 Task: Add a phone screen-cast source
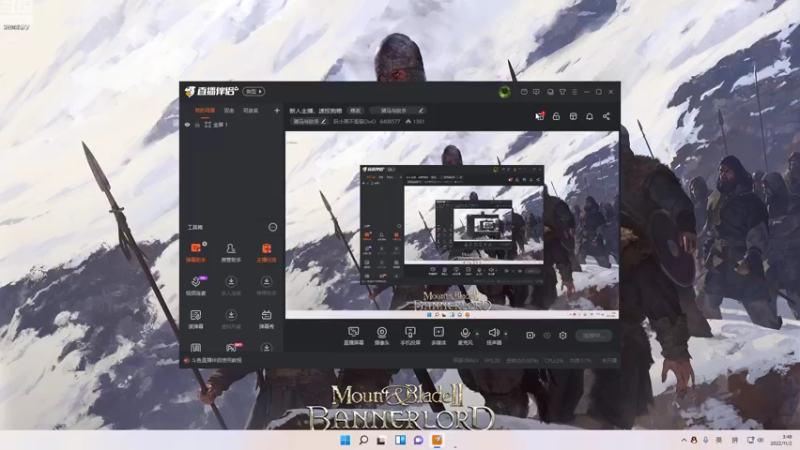click(x=410, y=336)
